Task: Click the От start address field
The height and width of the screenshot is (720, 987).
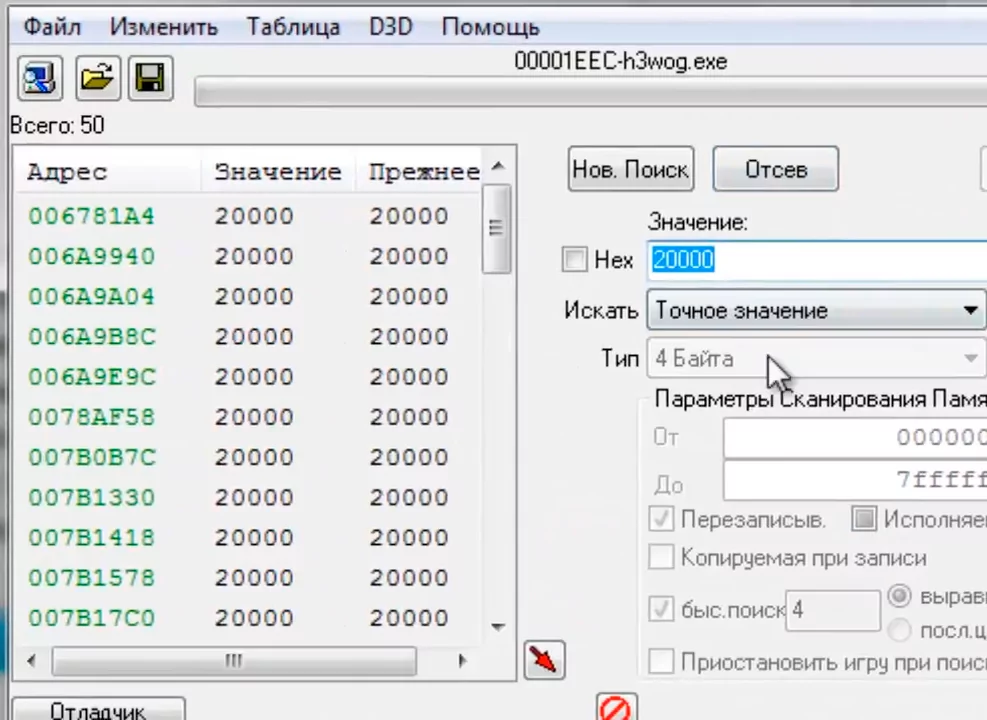Action: point(855,437)
